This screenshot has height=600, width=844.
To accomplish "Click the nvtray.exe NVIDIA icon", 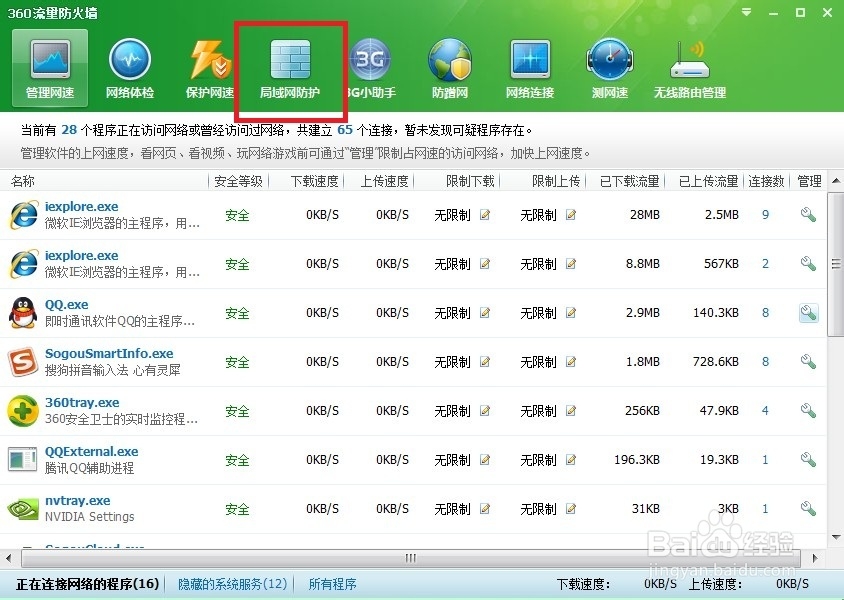I will point(23,509).
